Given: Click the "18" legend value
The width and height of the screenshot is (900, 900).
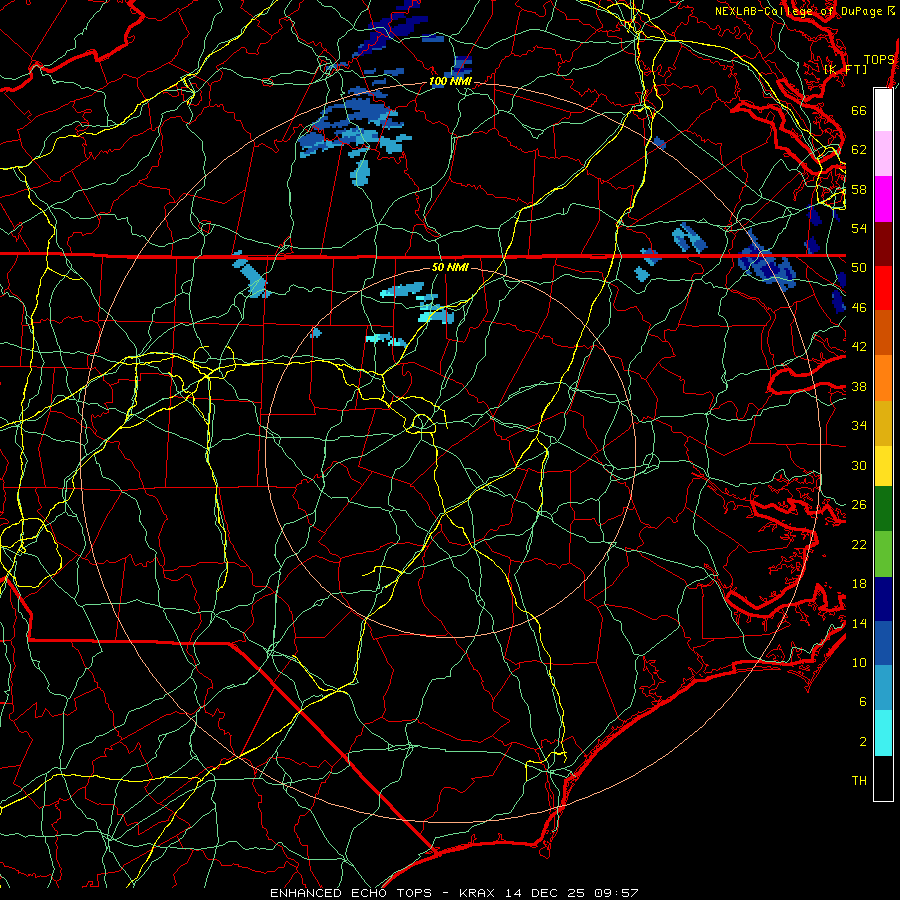Looking at the screenshot, I should pos(859,584).
